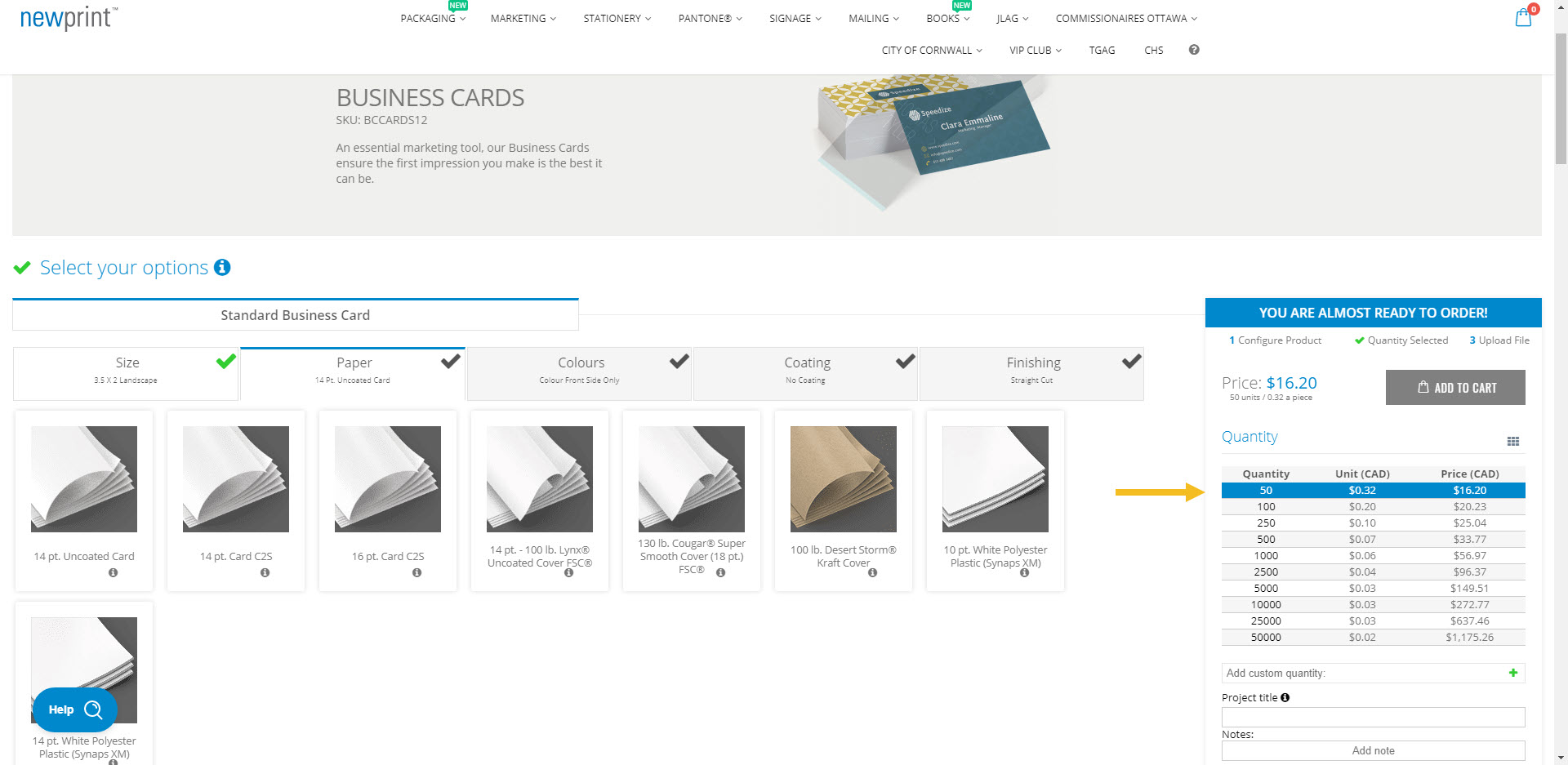Image resolution: width=1568 pixels, height=765 pixels.
Task: Expand the Packaging menu
Action: coord(433,18)
